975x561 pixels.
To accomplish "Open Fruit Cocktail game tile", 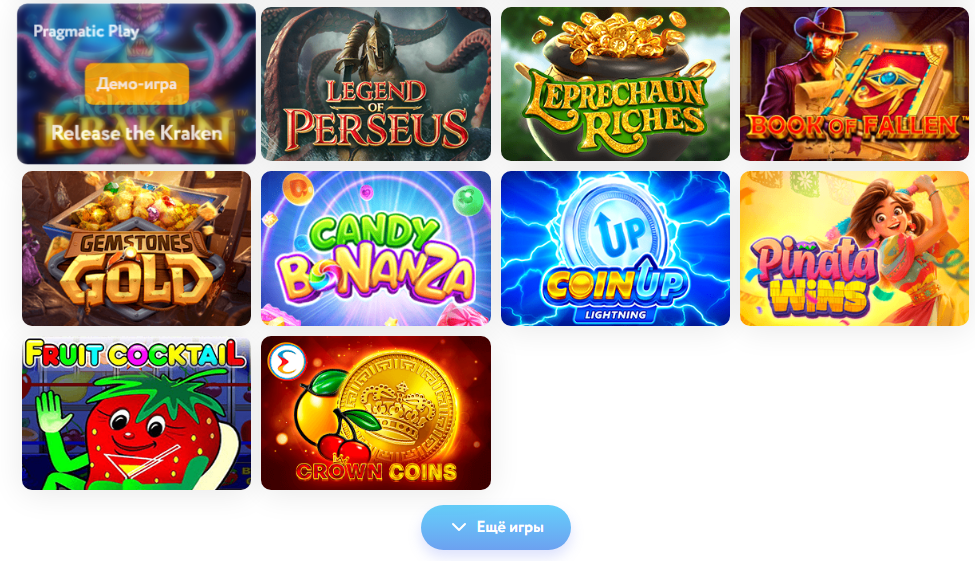I will pos(136,413).
